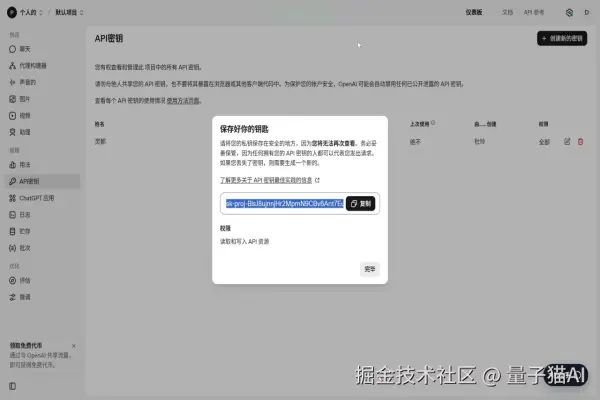600x400 pixels.
Task: Open the D user avatar menu
Action: tap(586, 13)
